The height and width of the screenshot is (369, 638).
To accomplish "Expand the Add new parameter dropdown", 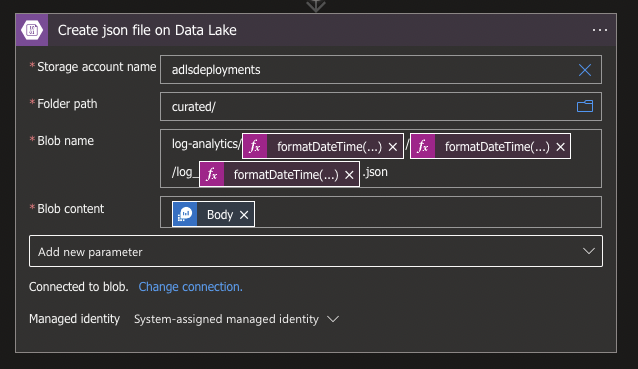I will click(x=316, y=251).
